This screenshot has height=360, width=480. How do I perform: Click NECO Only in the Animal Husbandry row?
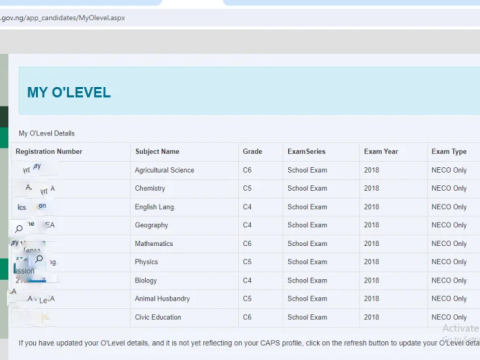click(x=449, y=299)
